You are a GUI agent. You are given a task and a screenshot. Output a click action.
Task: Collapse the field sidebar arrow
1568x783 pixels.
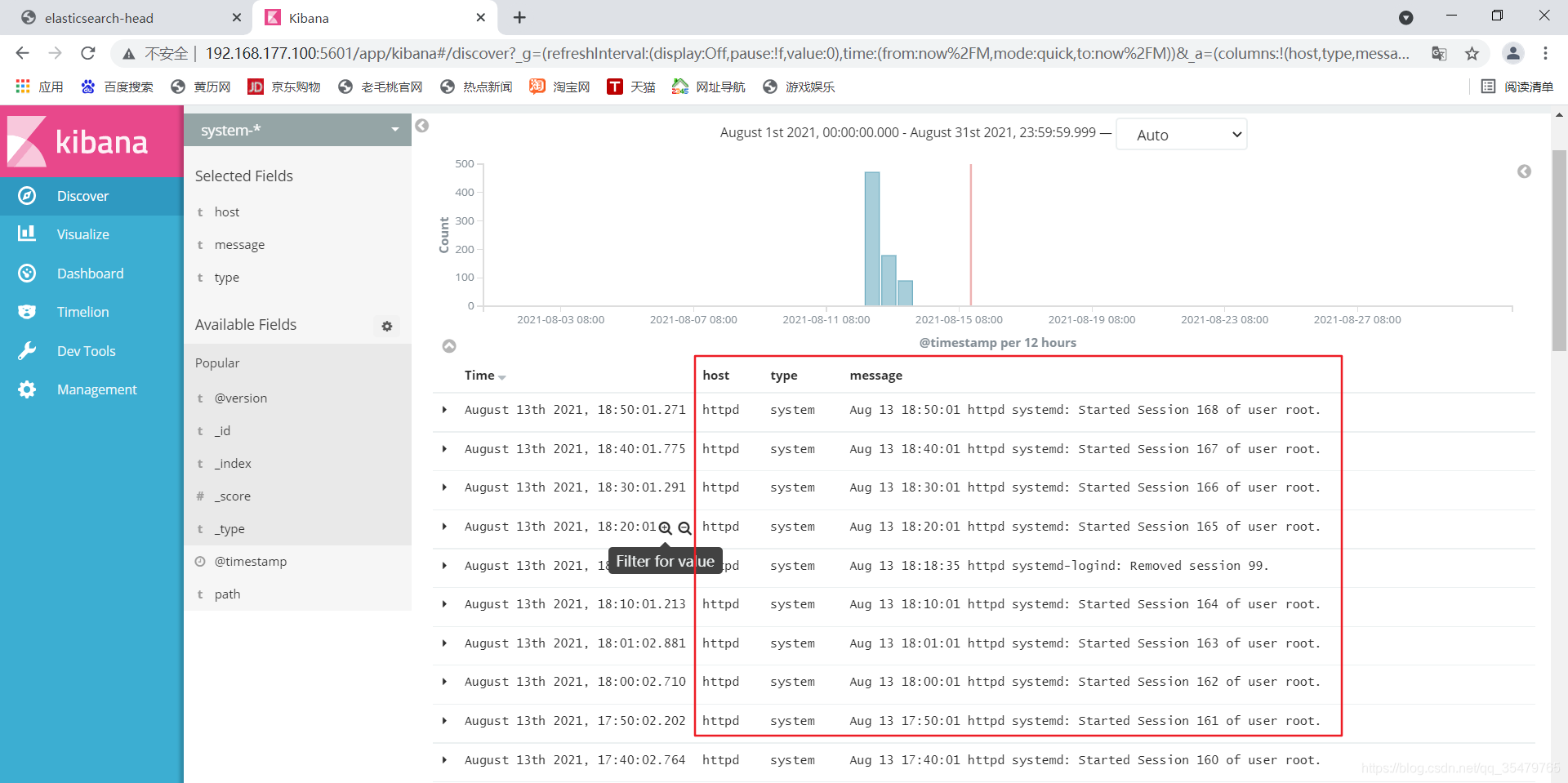point(422,126)
